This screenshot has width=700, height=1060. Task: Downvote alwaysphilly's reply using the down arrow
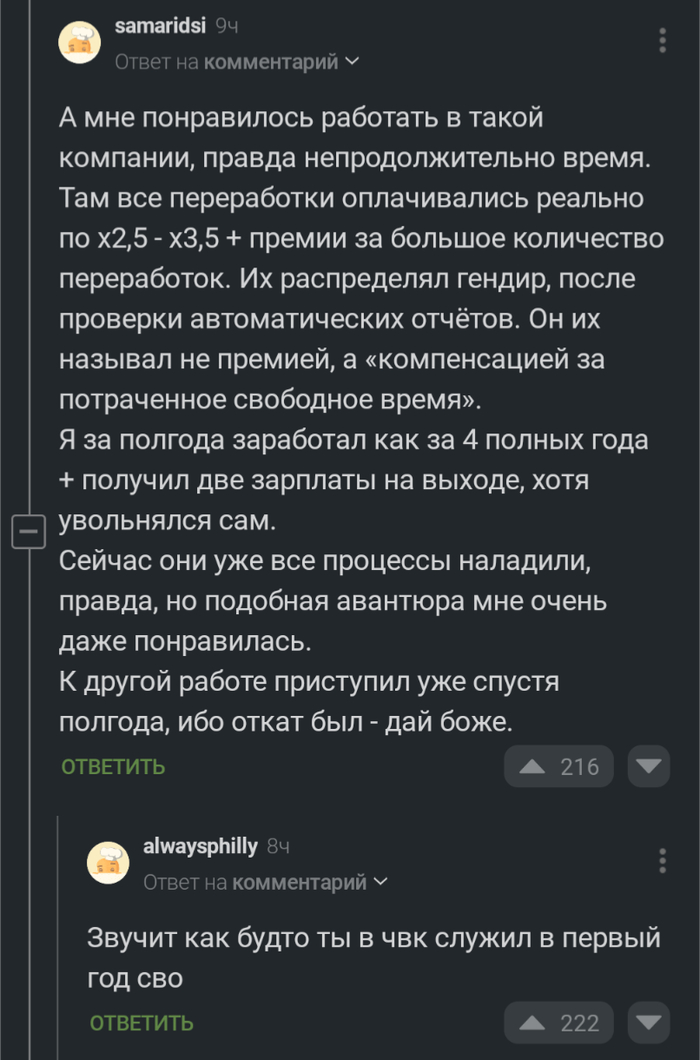(648, 1023)
